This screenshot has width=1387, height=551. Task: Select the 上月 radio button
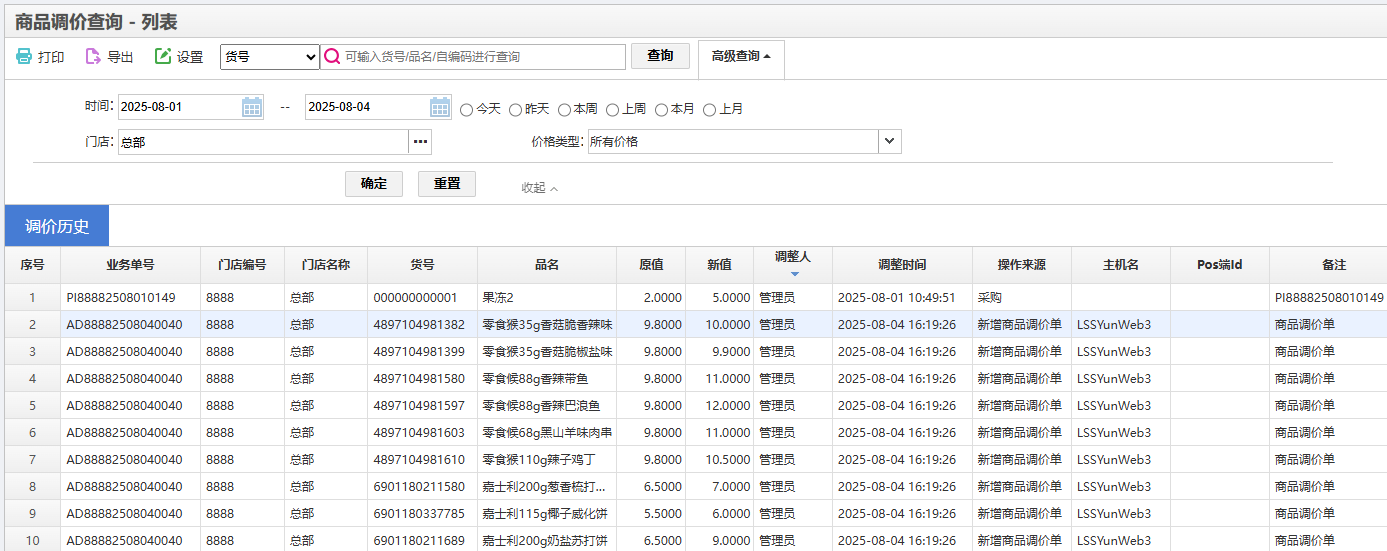(710, 110)
